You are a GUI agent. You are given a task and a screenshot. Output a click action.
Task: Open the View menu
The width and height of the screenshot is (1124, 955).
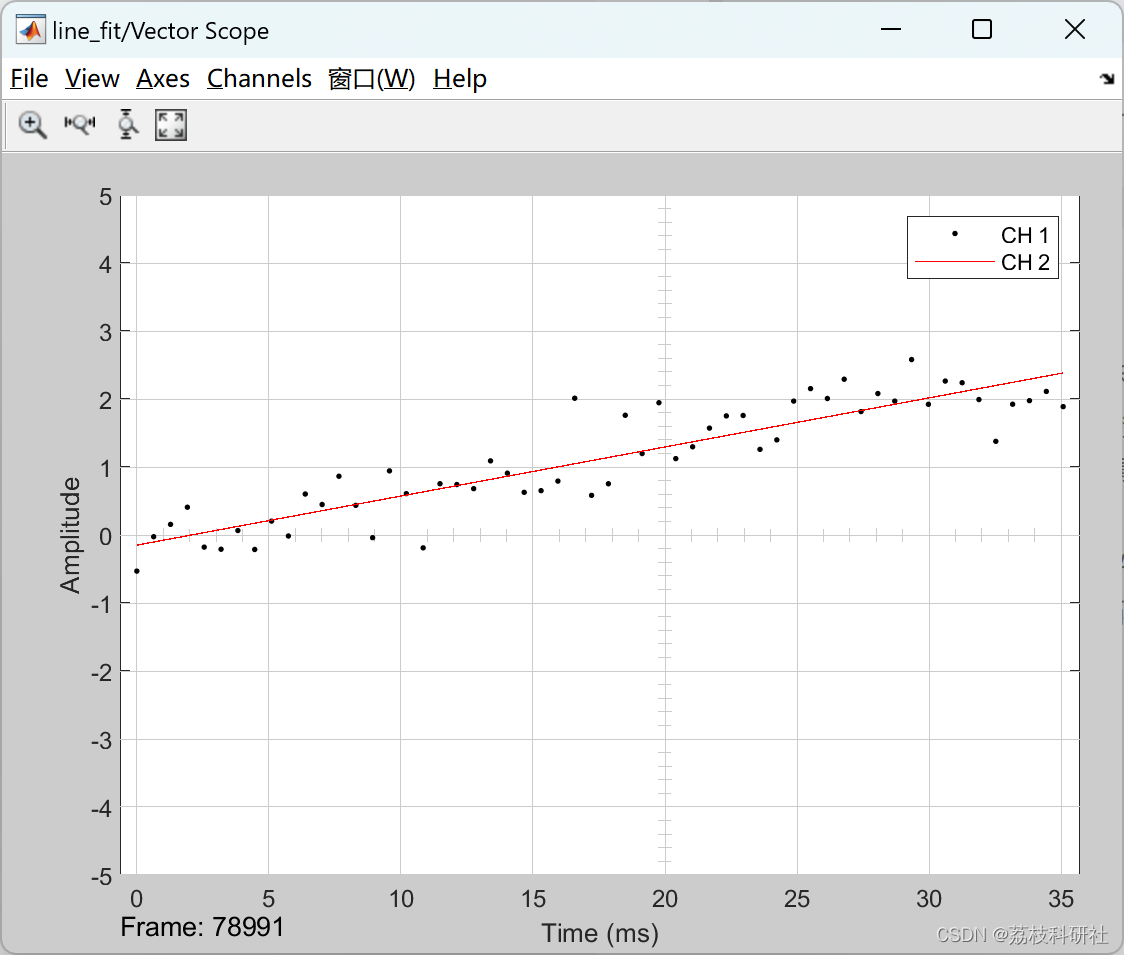point(91,78)
